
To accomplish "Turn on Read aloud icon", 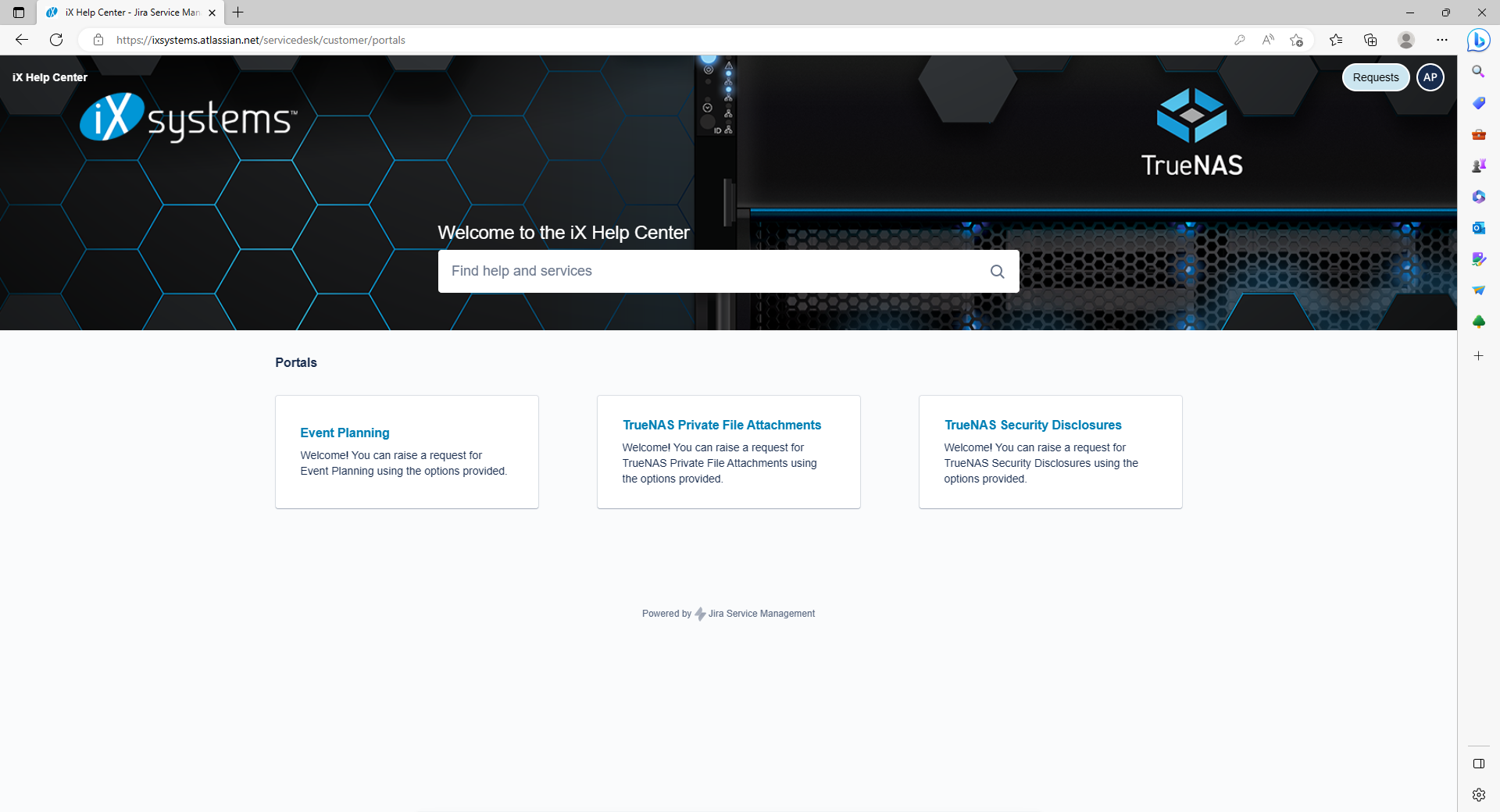I will tap(1268, 40).
